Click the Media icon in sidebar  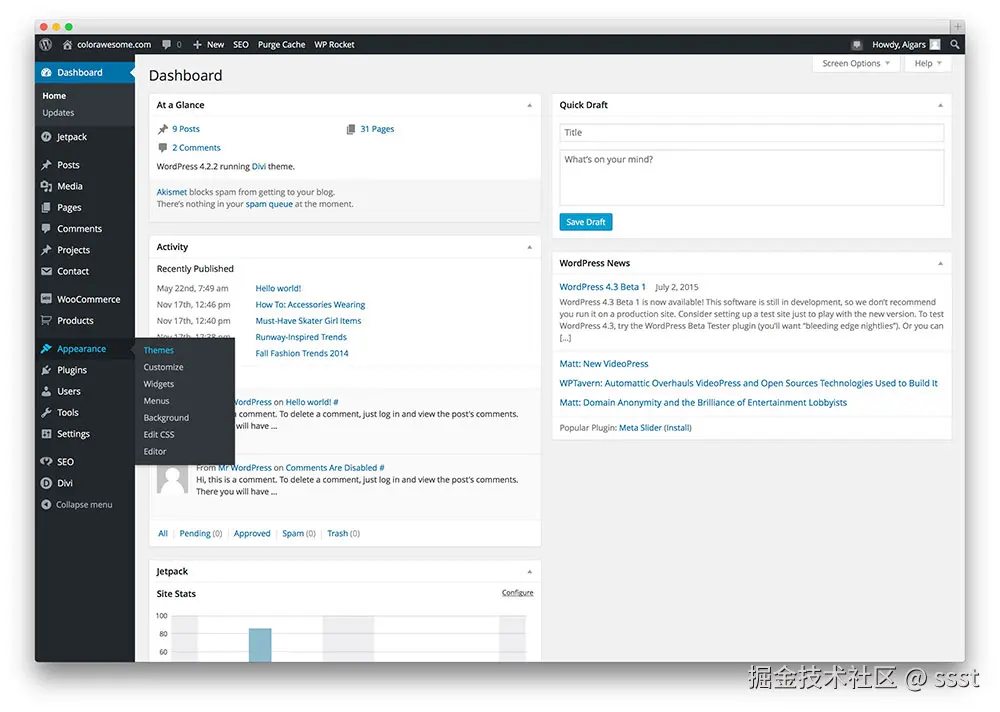pos(46,186)
